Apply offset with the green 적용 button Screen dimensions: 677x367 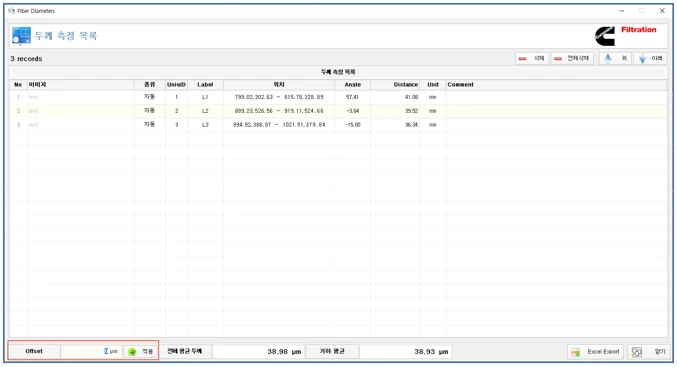click(x=140, y=351)
